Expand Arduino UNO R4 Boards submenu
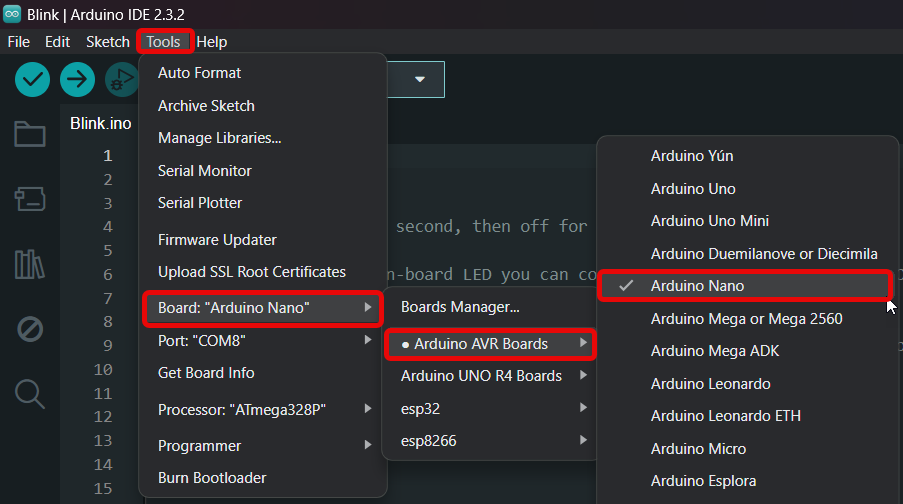The width and height of the screenshot is (903, 504). (x=490, y=376)
